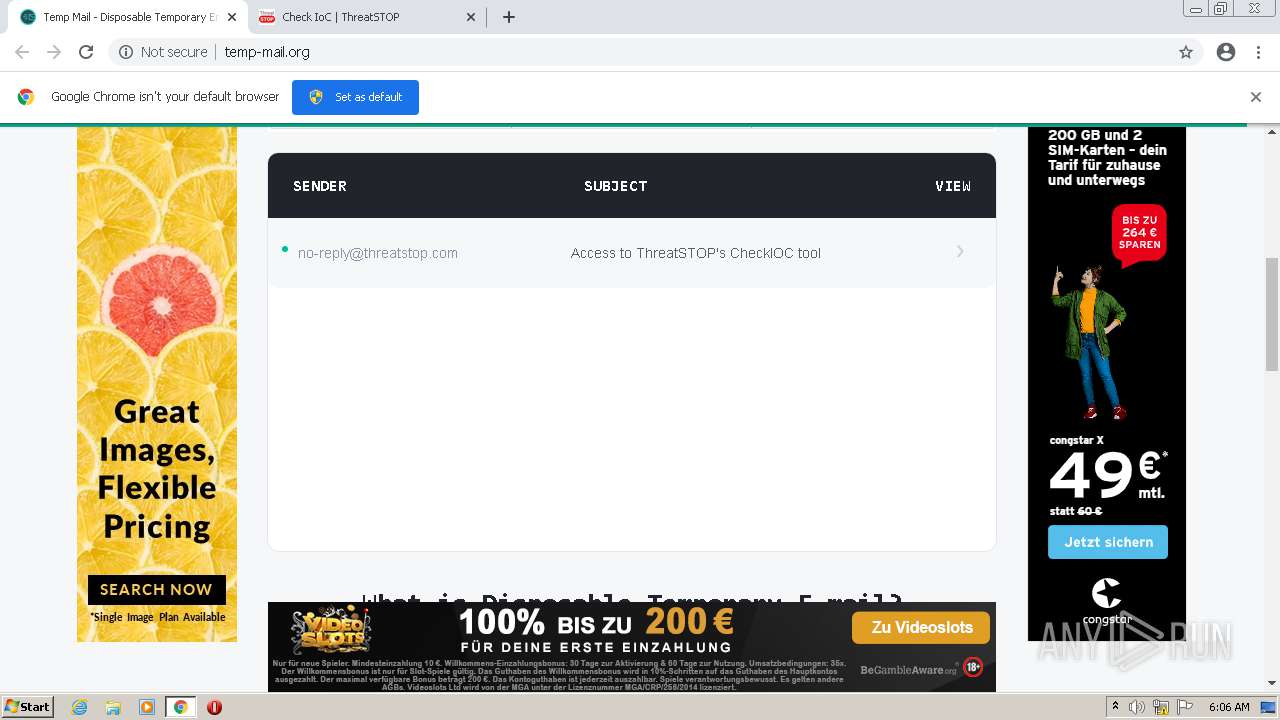Open Windows Explorer folder from taskbar
Image resolution: width=1280 pixels, height=720 pixels.
[113, 707]
